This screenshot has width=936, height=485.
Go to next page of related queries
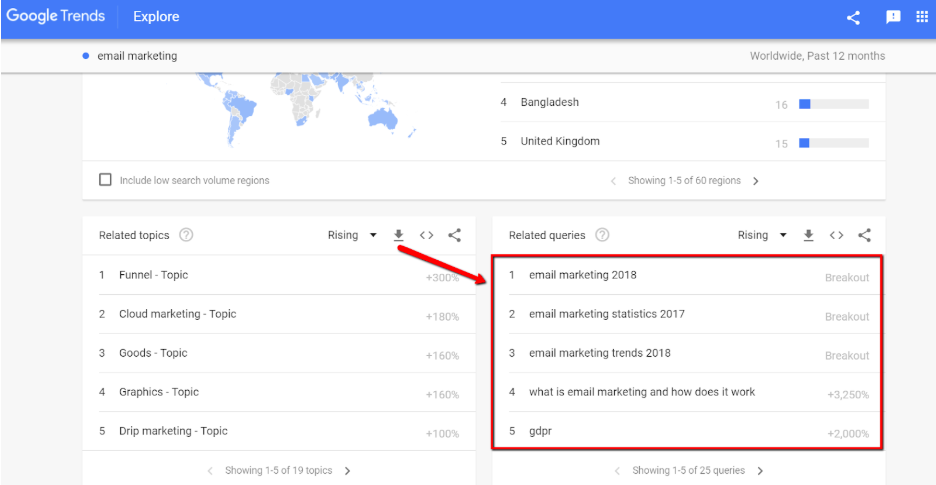[x=760, y=471]
